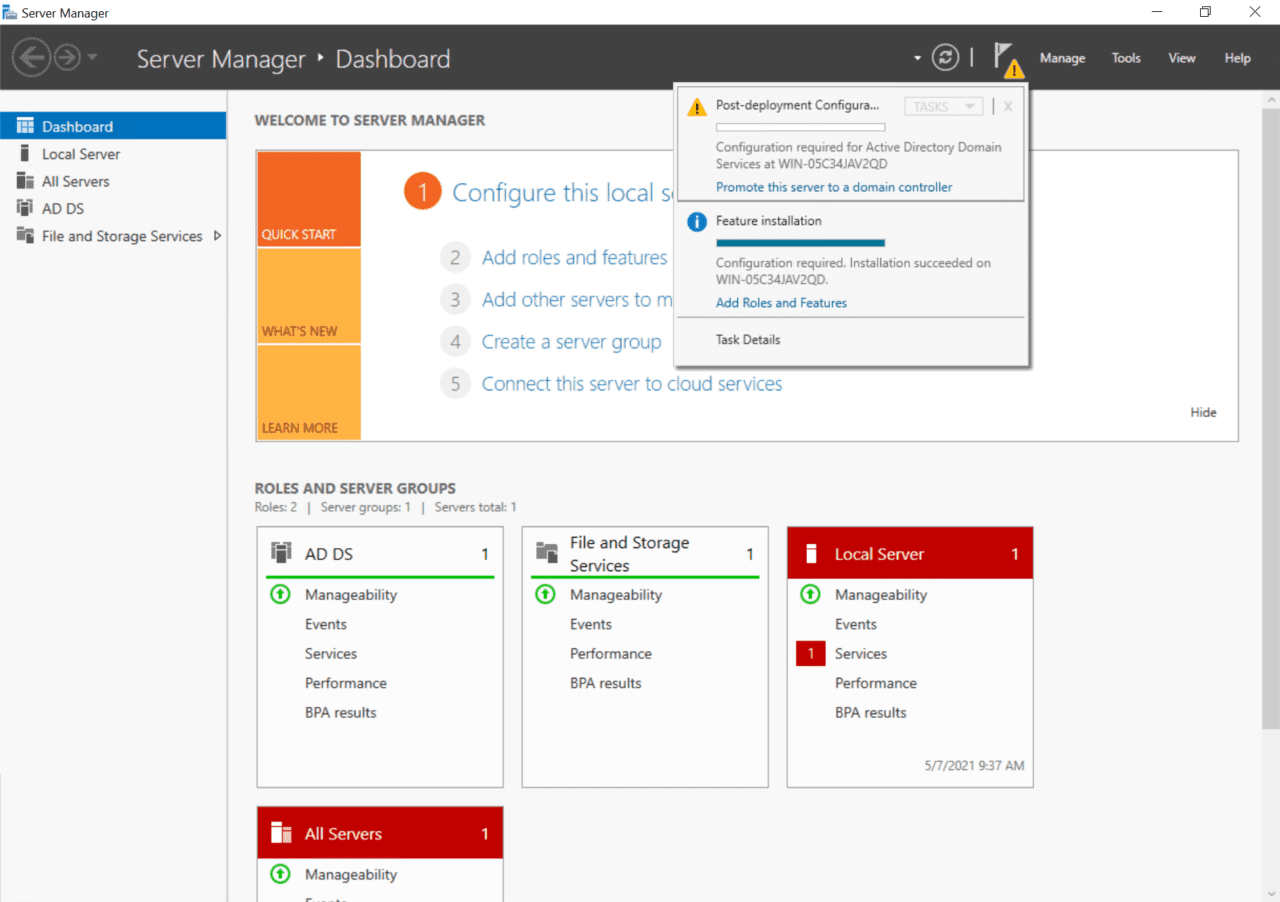Open Task Details in notifications panel
This screenshot has height=902, width=1280.
pos(748,340)
